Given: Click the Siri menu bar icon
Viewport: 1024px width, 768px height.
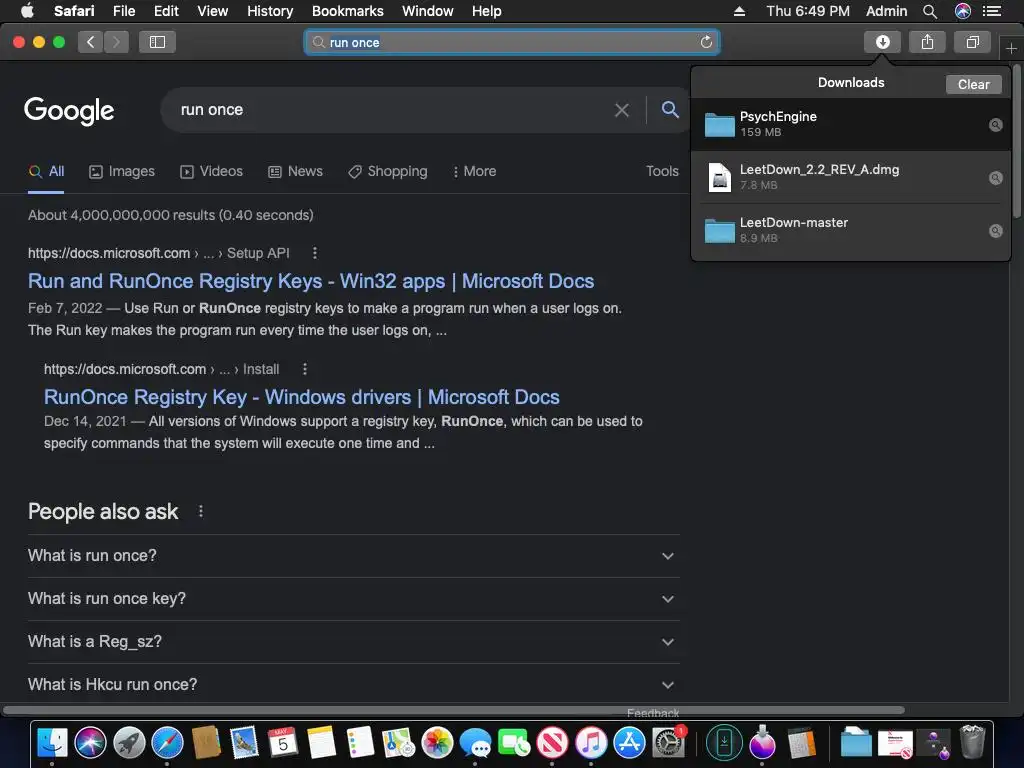Looking at the screenshot, I should click(x=963, y=11).
